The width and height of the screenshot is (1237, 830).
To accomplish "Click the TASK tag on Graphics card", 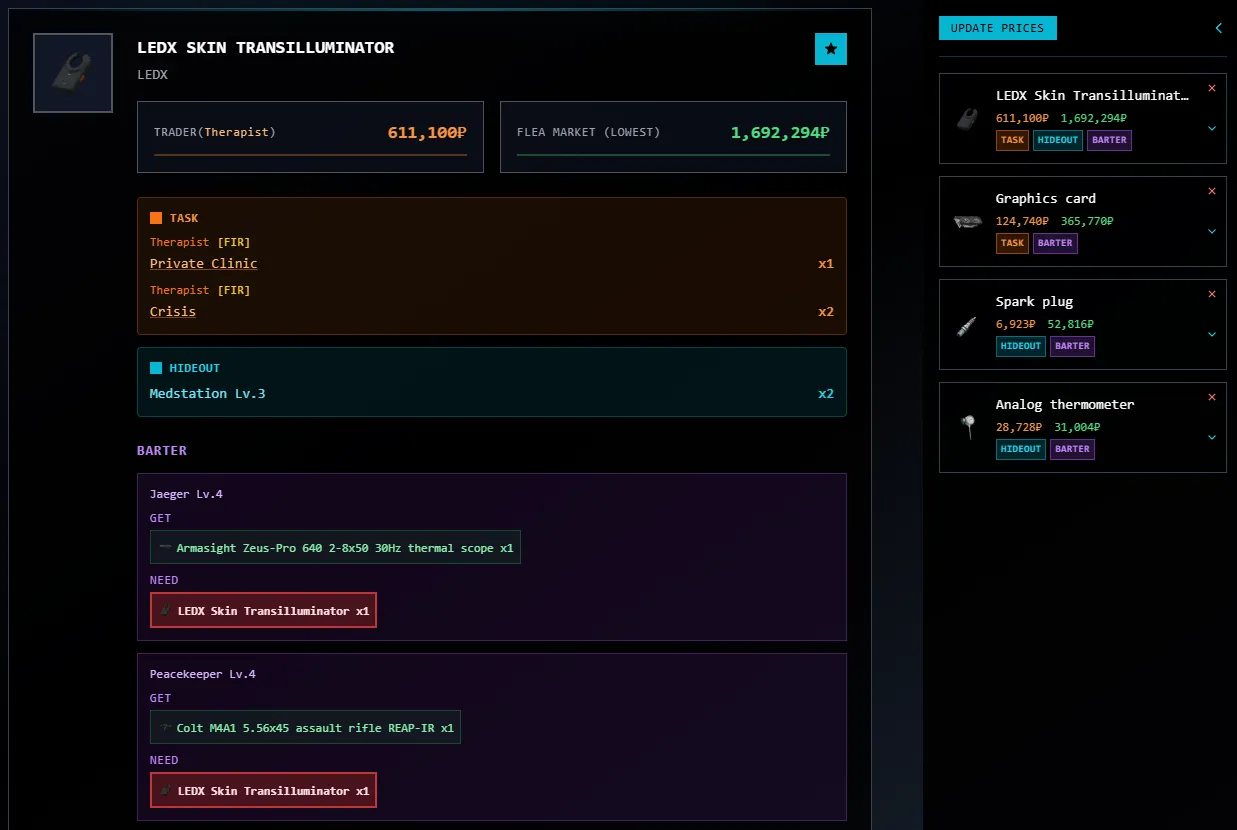I will point(1012,243).
